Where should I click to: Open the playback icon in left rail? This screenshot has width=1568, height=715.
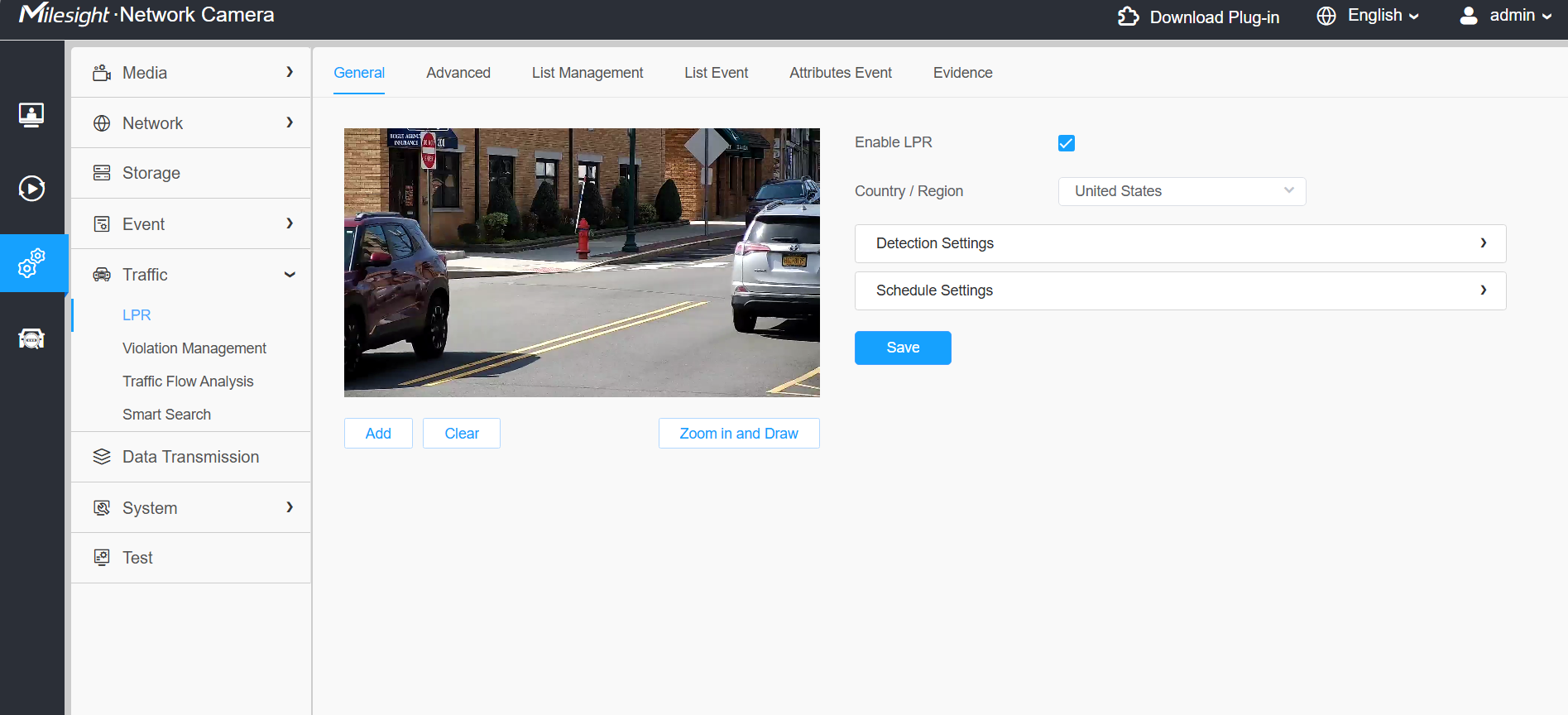pyautogui.click(x=31, y=189)
